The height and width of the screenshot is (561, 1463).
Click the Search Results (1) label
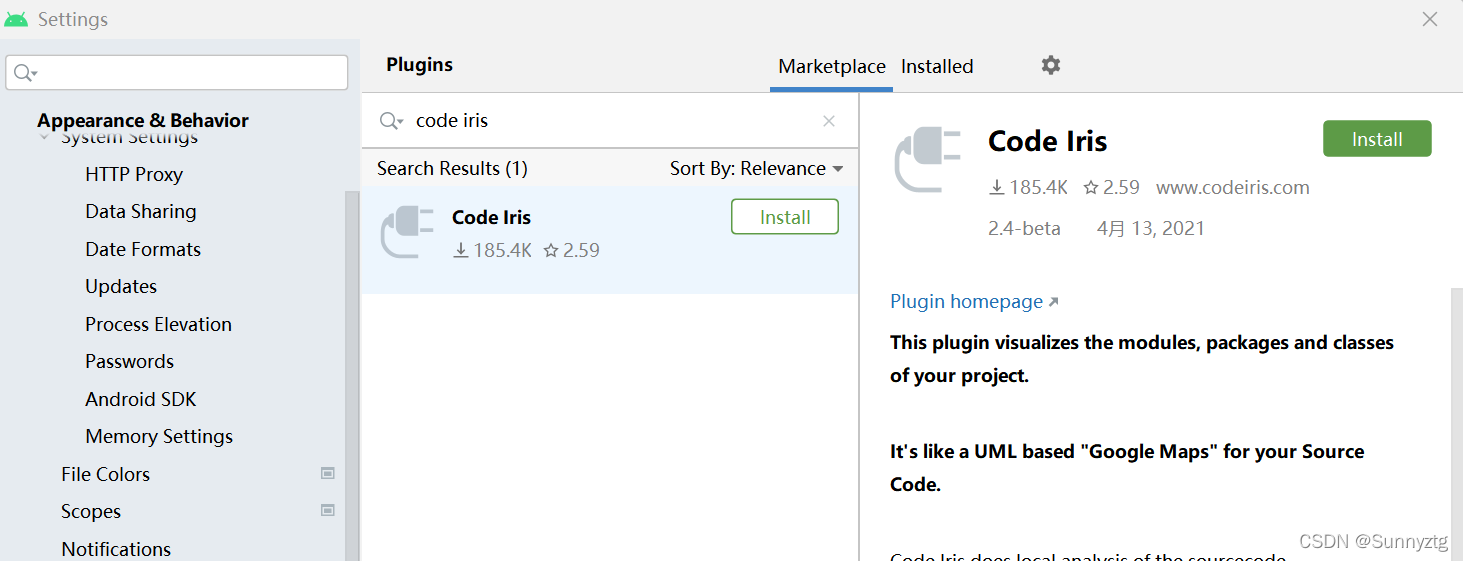452,168
